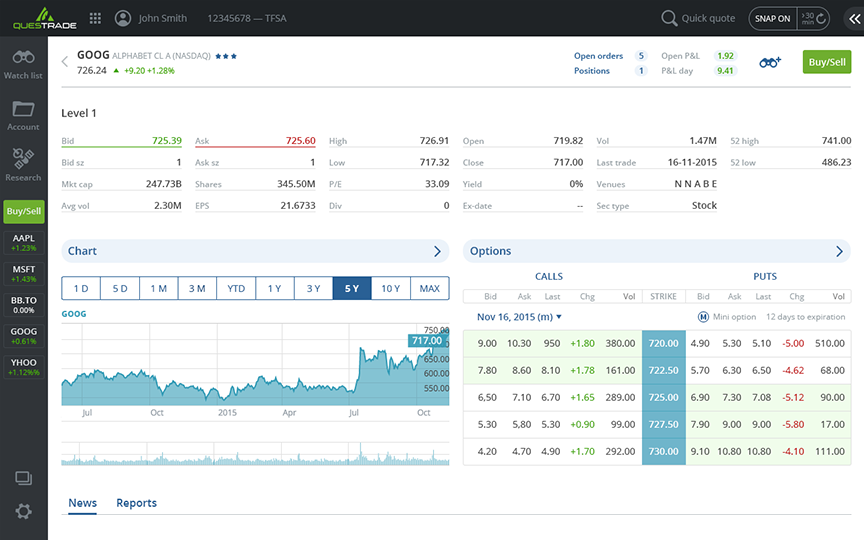Click the 52 high value 741.00

(836, 141)
